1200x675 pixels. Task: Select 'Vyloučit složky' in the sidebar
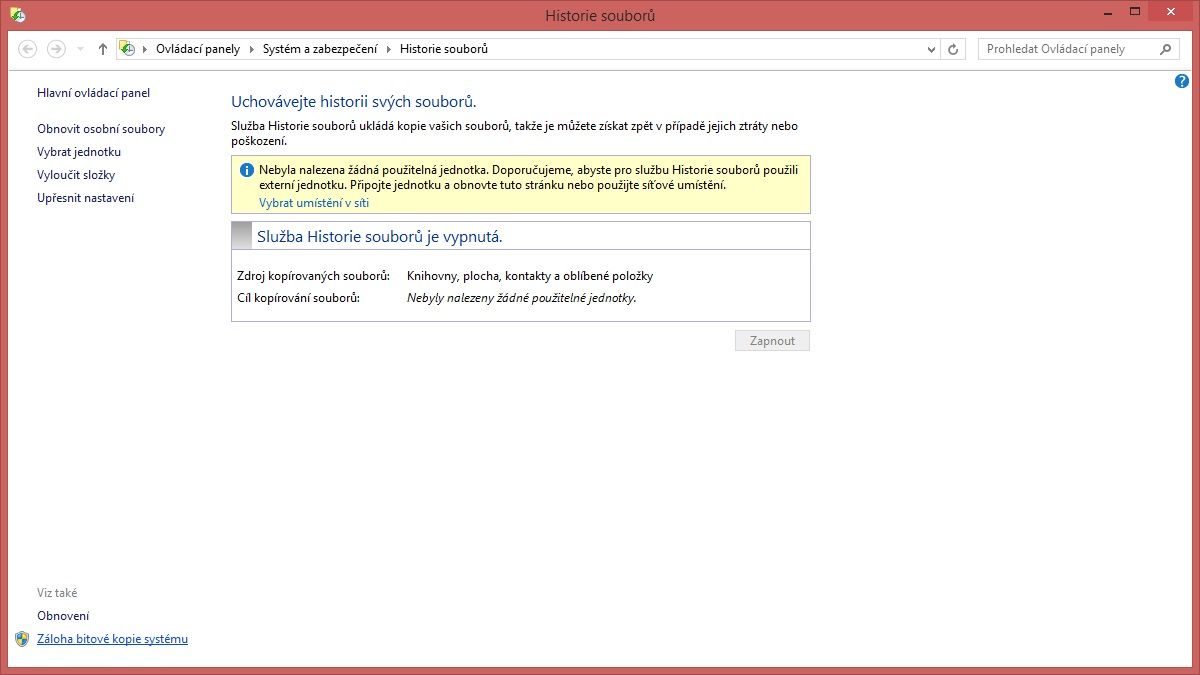(x=76, y=175)
